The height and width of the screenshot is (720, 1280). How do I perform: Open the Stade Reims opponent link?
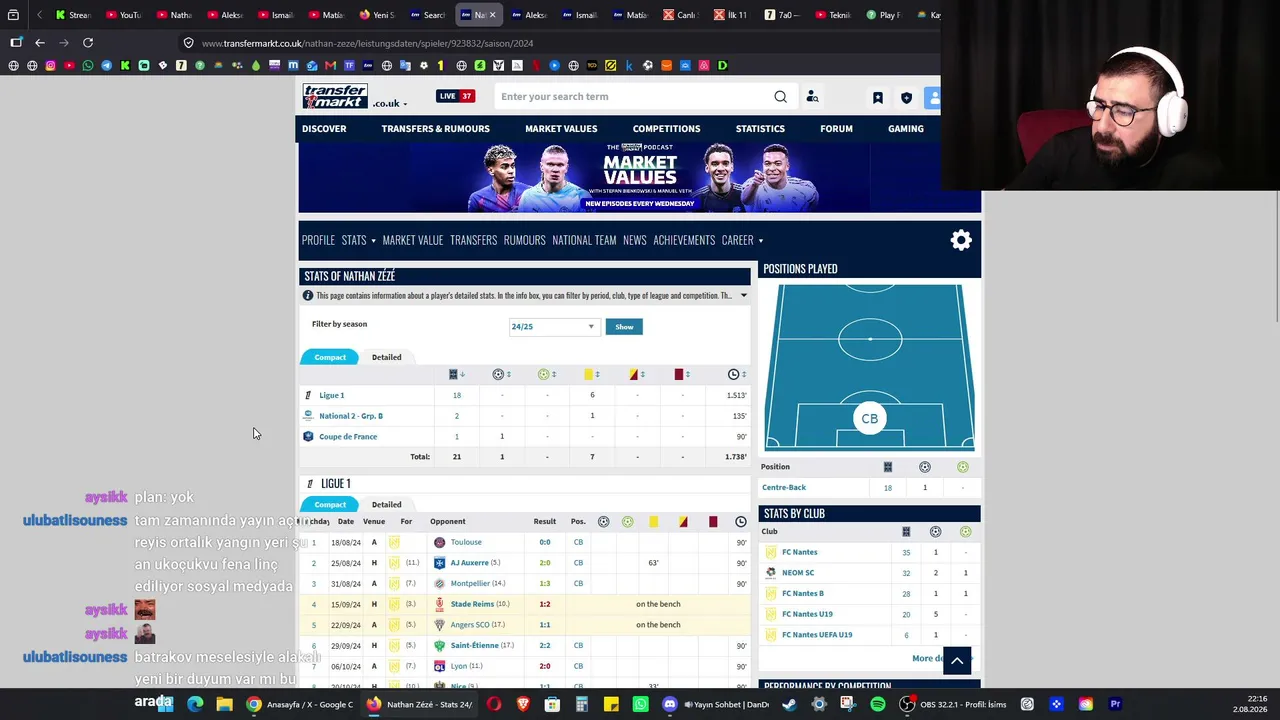coord(472,604)
